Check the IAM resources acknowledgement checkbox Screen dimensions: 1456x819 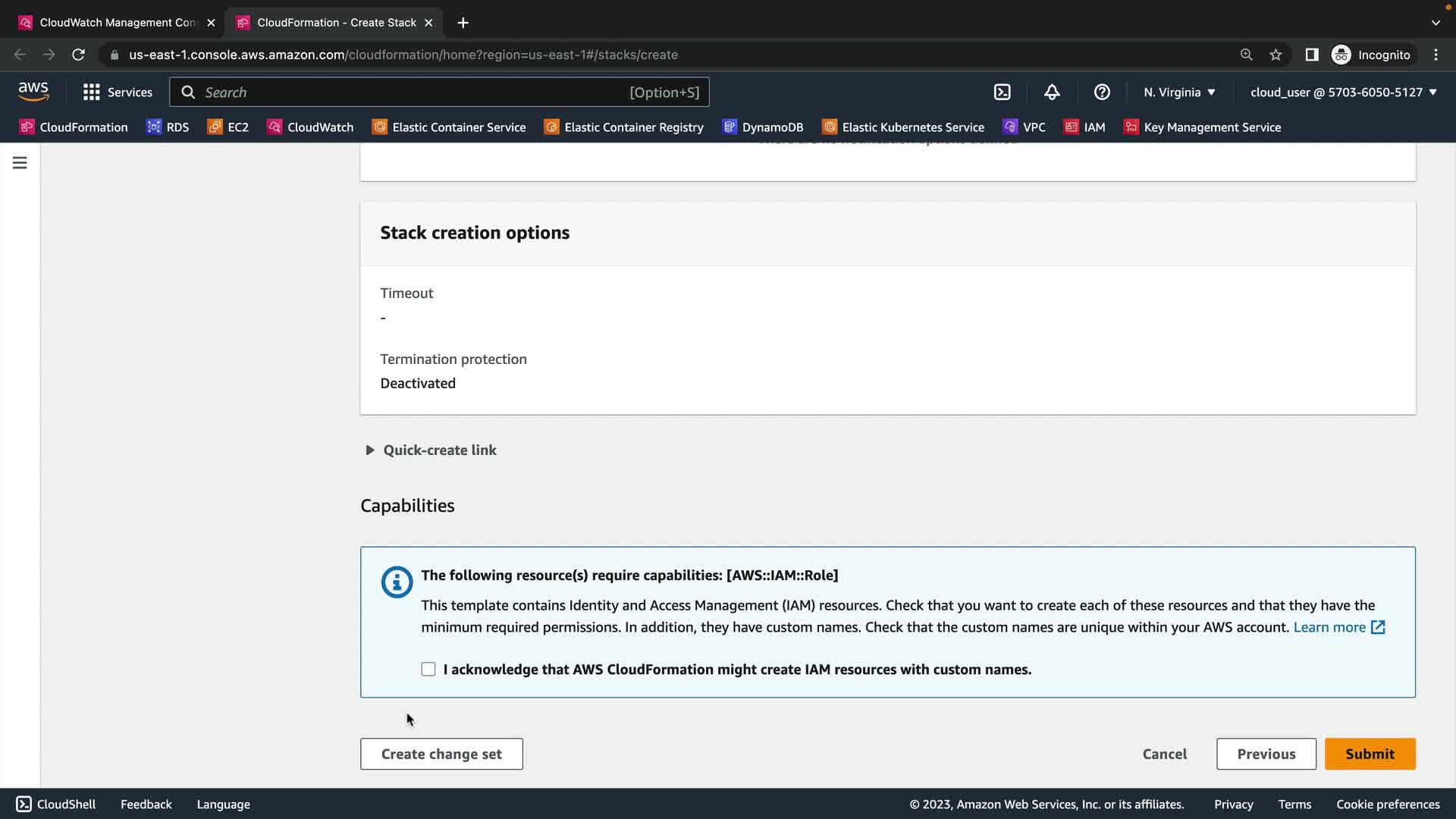tap(428, 669)
